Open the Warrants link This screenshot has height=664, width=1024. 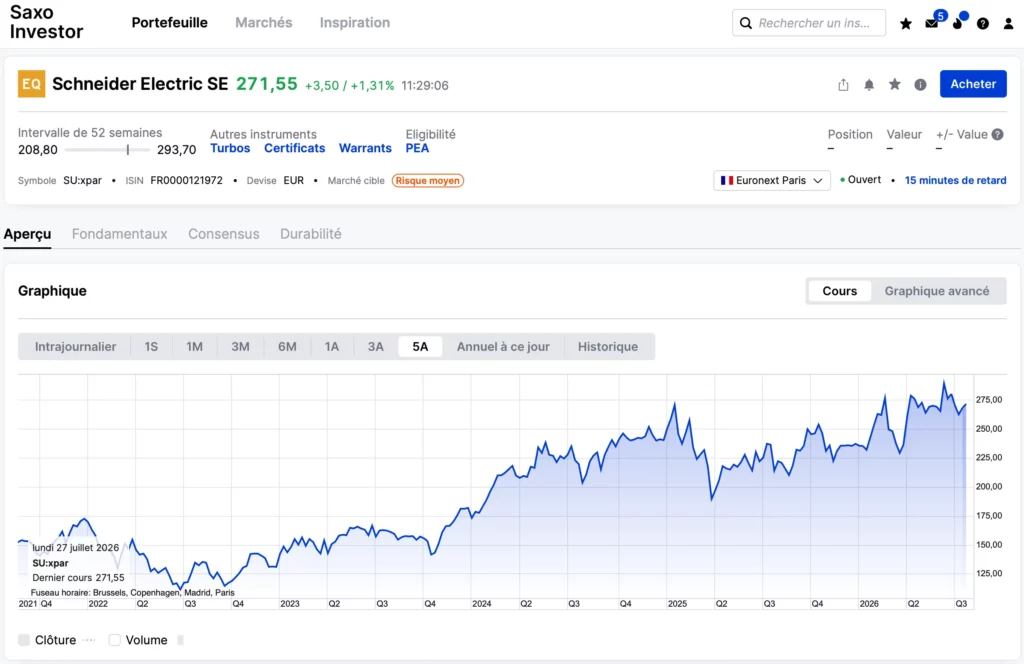(365, 148)
